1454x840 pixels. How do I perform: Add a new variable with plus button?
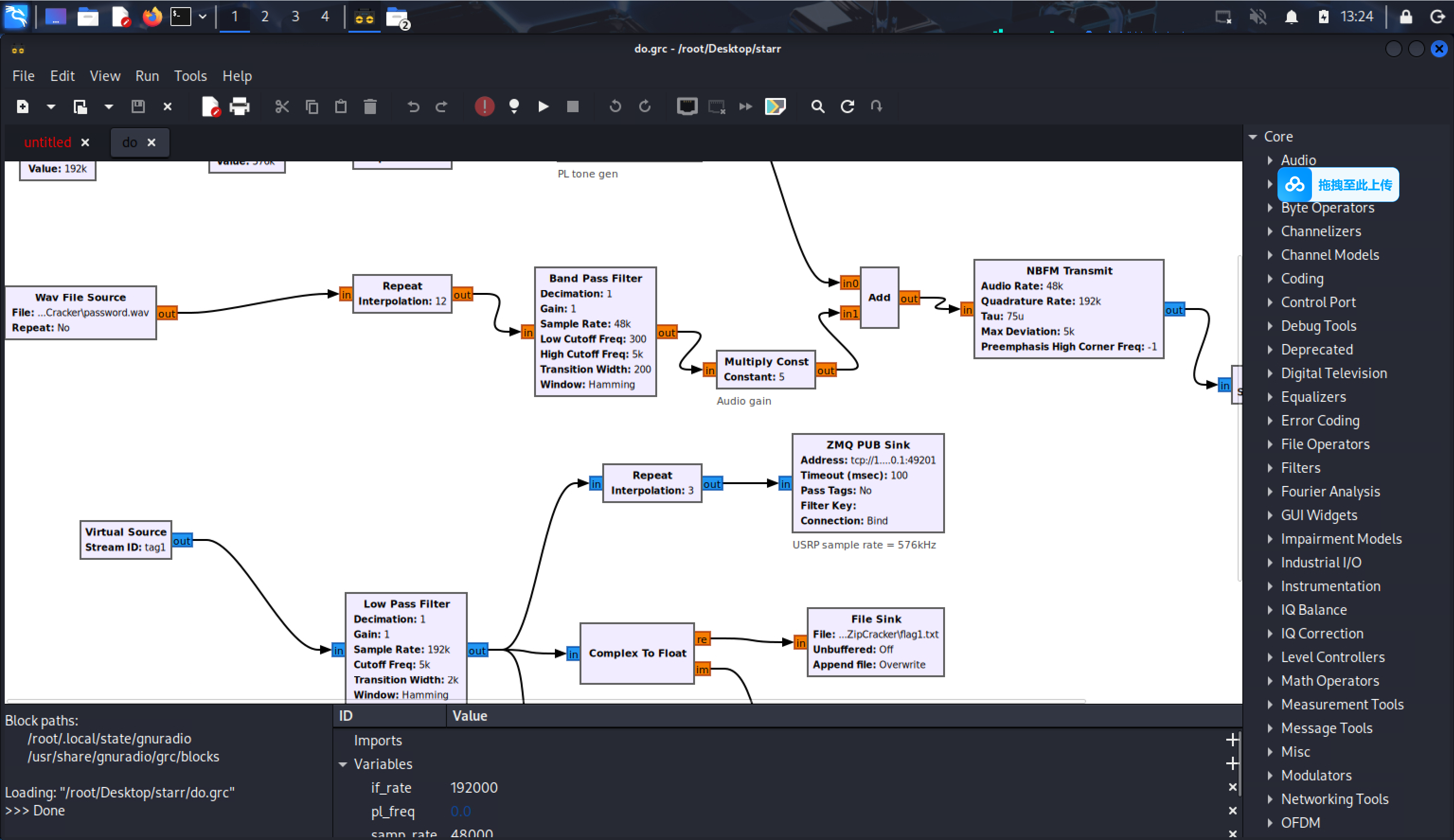1232,764
